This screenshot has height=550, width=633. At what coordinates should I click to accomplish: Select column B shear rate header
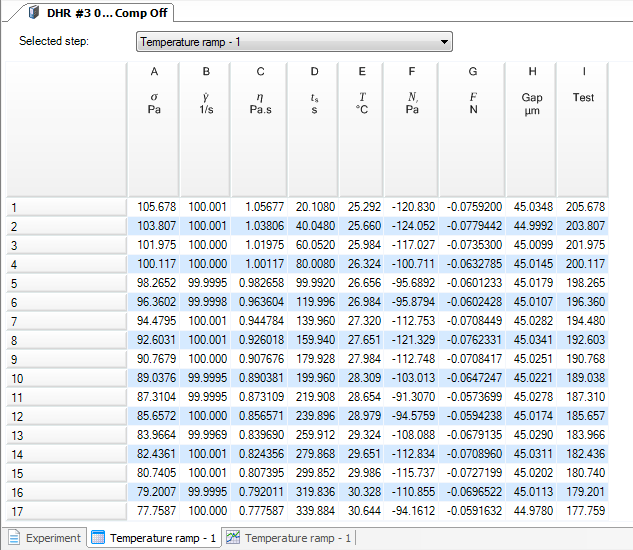205,129
